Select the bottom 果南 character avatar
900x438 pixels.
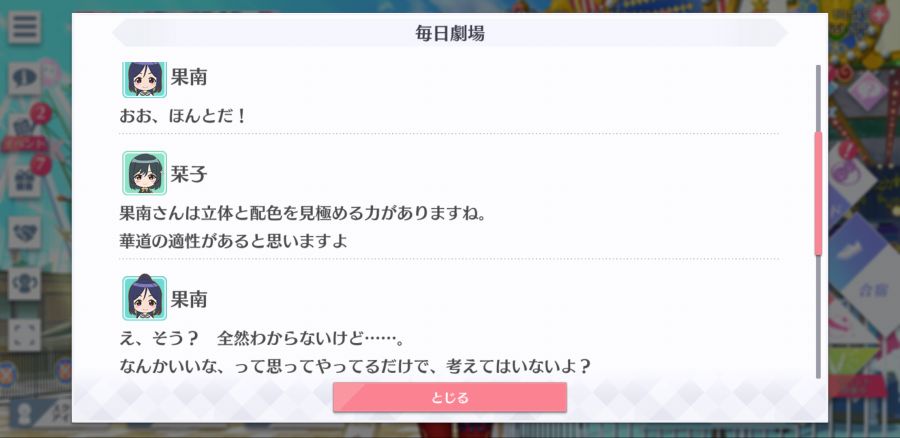[145, 299]
